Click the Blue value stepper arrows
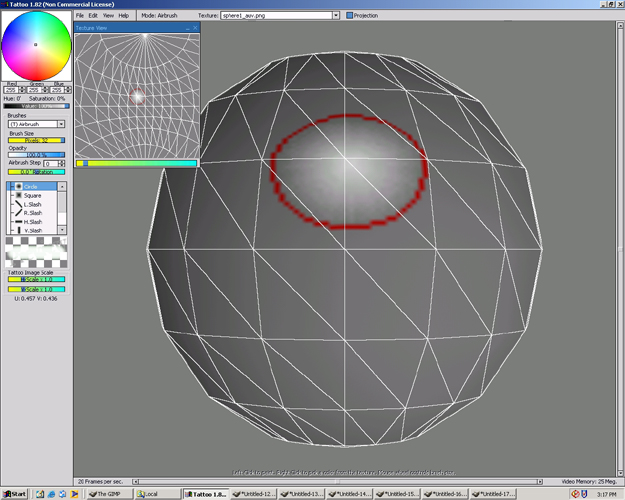The height and width of the screenshot is (500, 625). point(68,90)
